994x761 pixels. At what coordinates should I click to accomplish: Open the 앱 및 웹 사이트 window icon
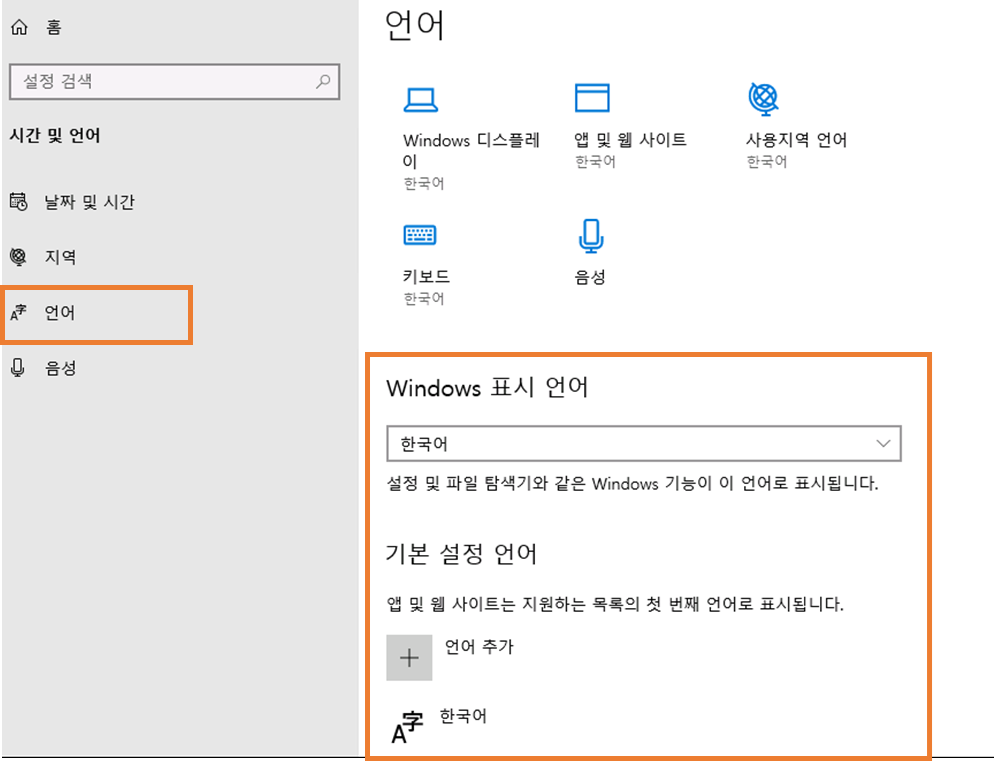point(592,98)
